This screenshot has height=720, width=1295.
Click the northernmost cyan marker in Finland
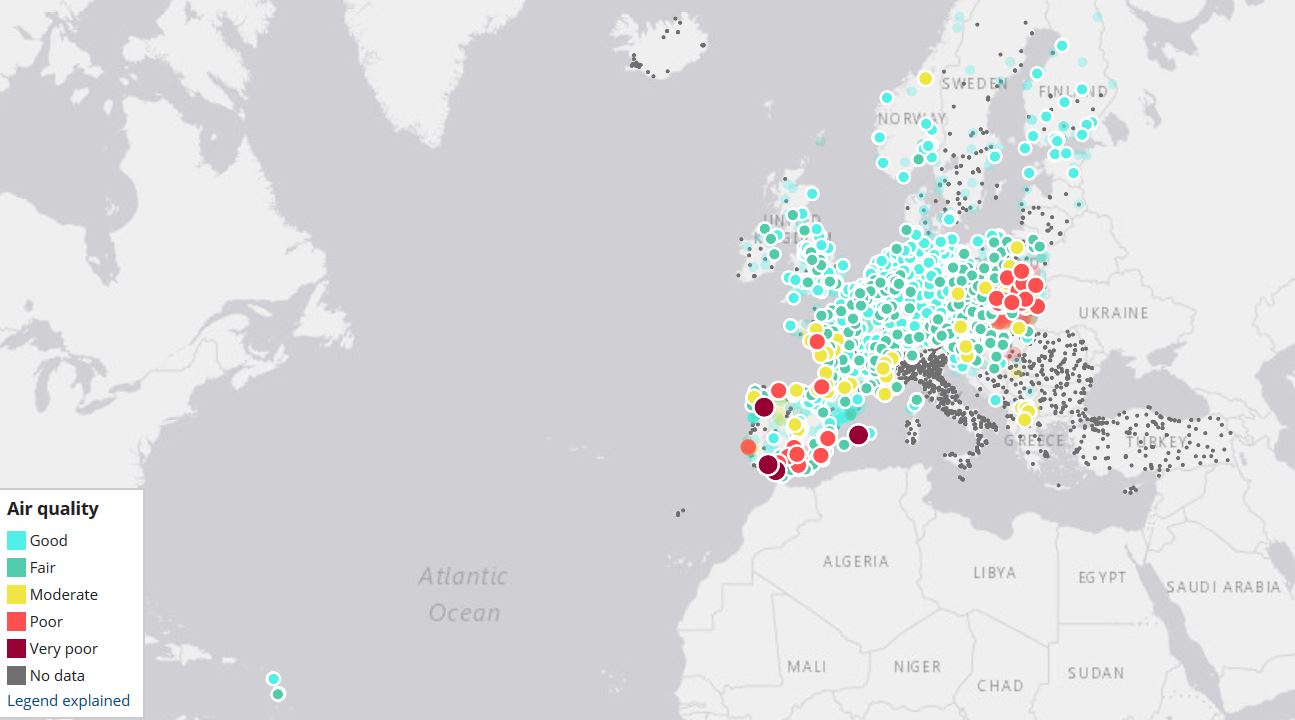coord(1061,45)
